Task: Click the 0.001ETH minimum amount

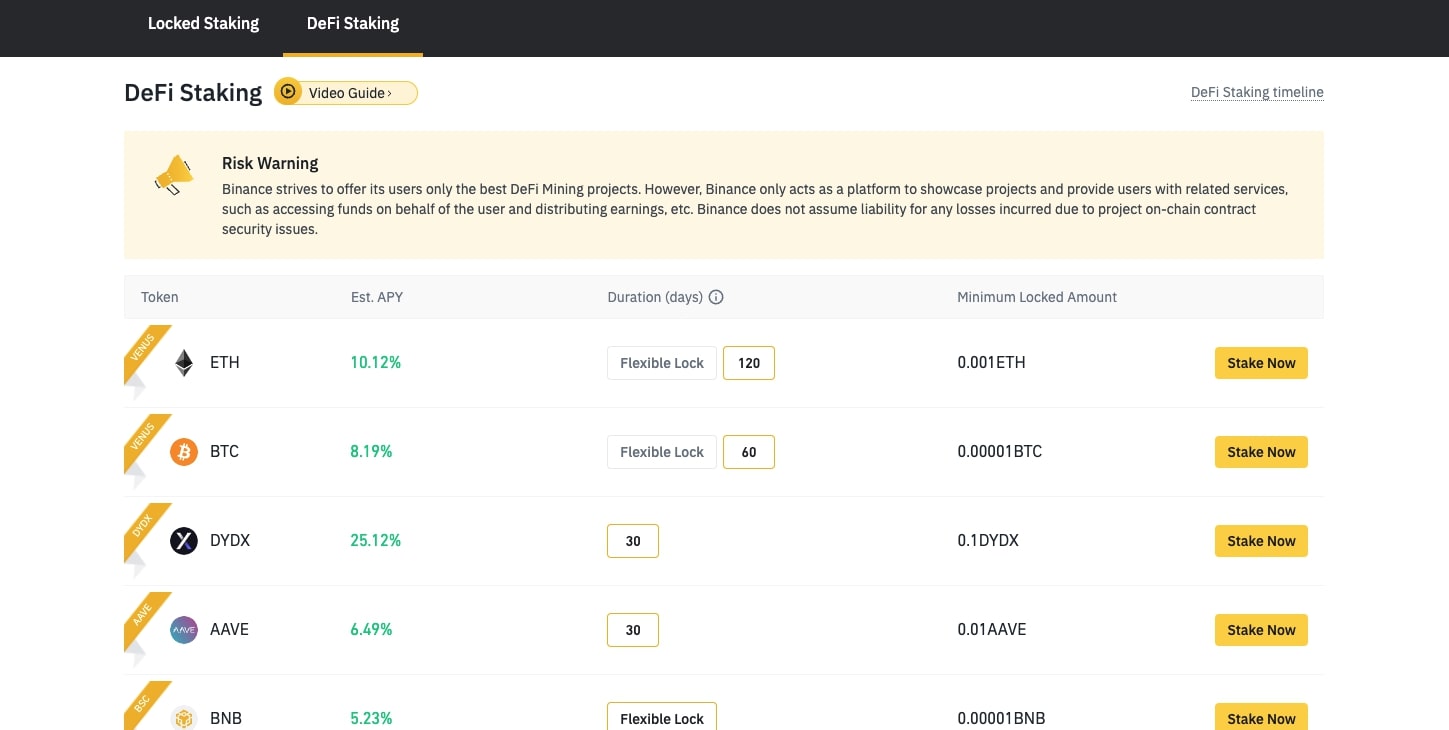Action: [x=991, y=362]
